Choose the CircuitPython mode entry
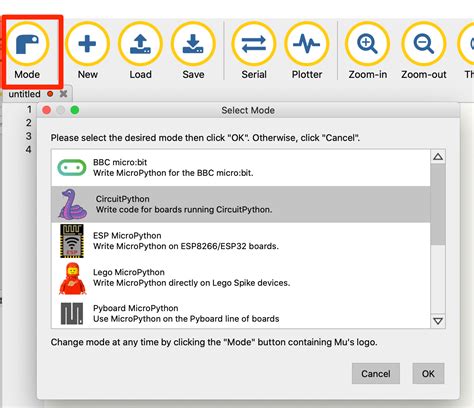This screenshot has height=408, width=474. click(241, 204)
